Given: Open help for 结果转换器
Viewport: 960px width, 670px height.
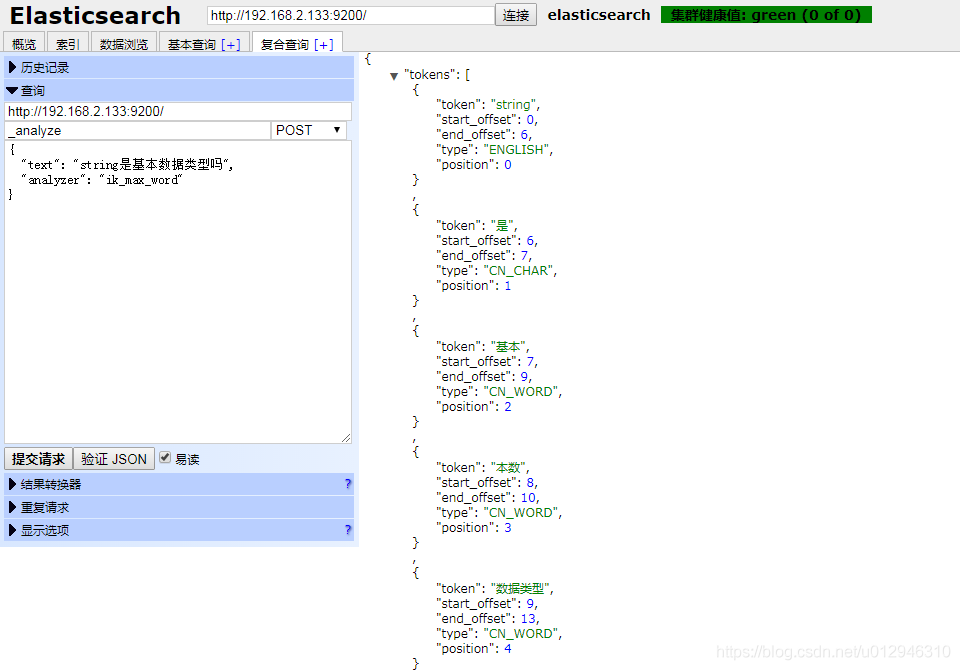Looking at the screenshot, I should click(348, 484).
